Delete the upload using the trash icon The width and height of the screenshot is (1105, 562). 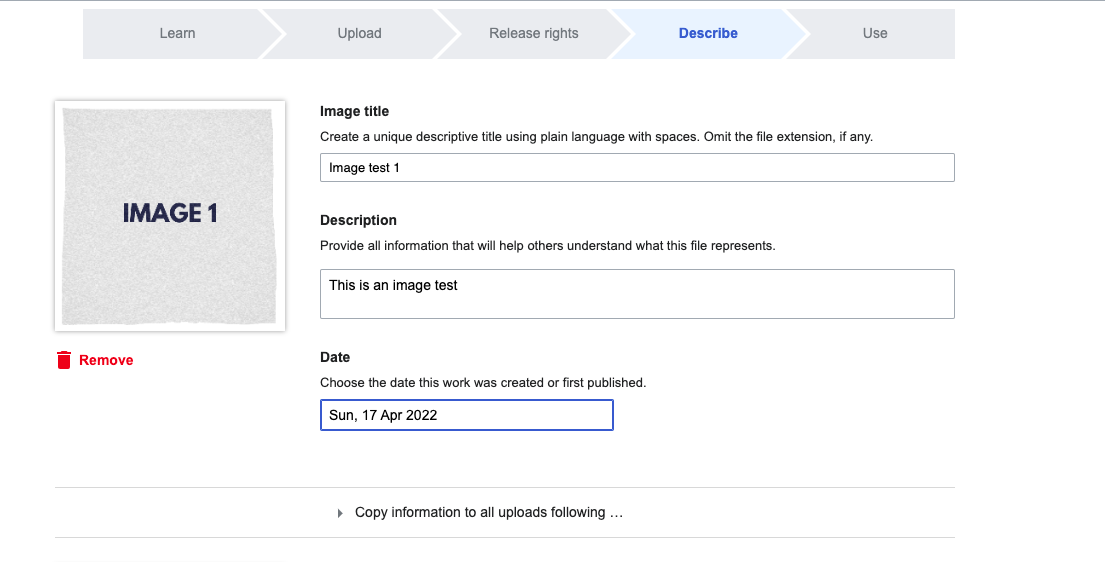point(64,360)
